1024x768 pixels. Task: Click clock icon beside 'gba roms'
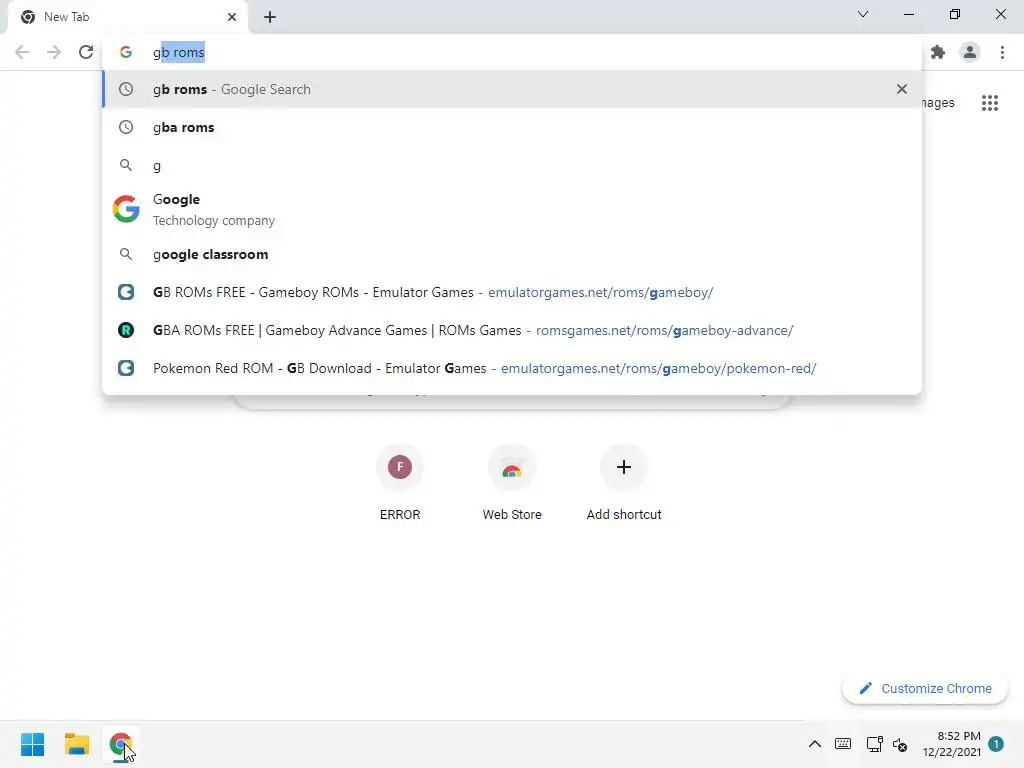point(126,127)
